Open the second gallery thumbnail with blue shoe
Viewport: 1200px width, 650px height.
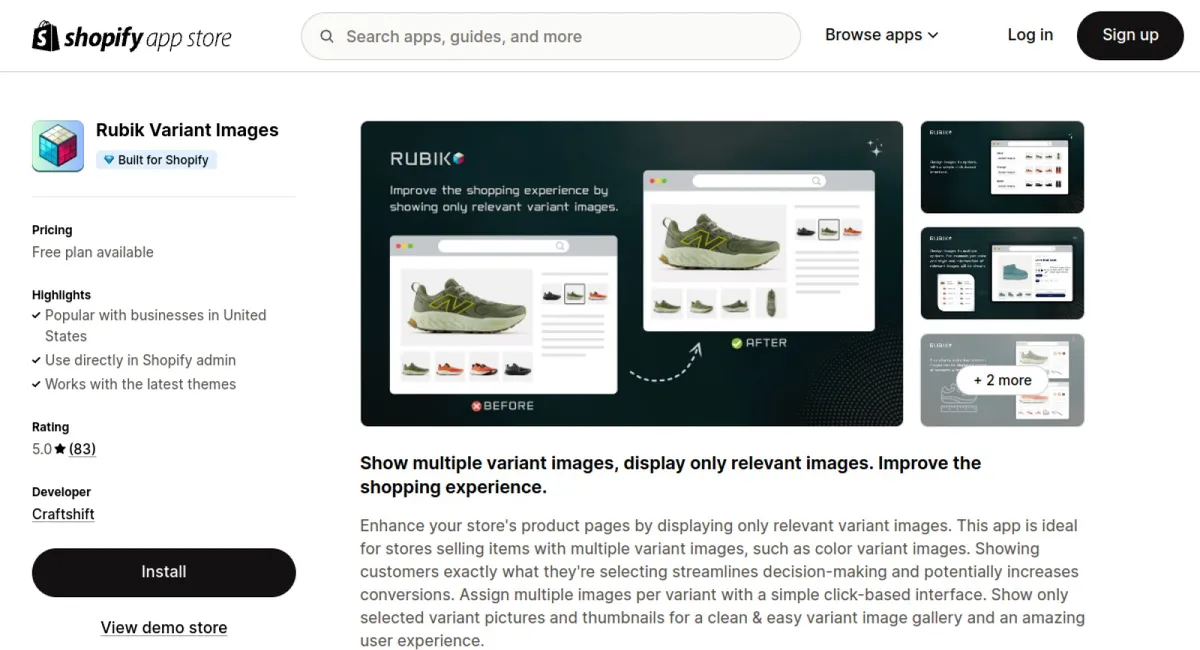[x=1002, y=273]
